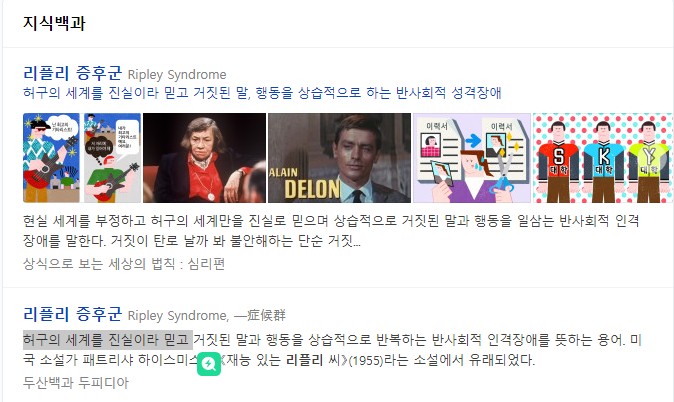
Task: Click the highlighted text 허구의 세계를 진실이라 믿고
Action: (x=107, y=340)
